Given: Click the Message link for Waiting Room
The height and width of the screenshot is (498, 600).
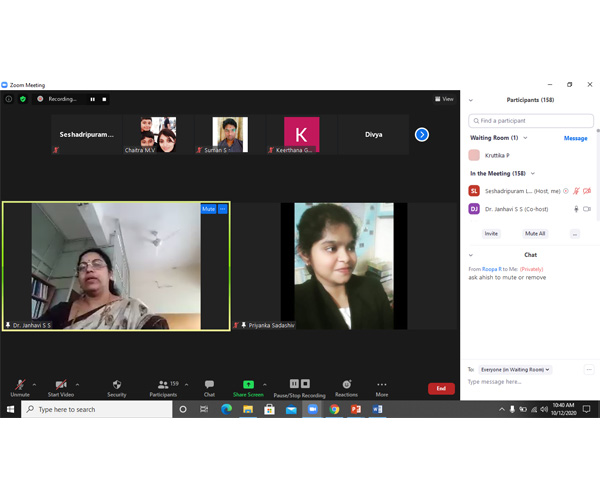Looking at the screenshot, I should pos(576,138).
